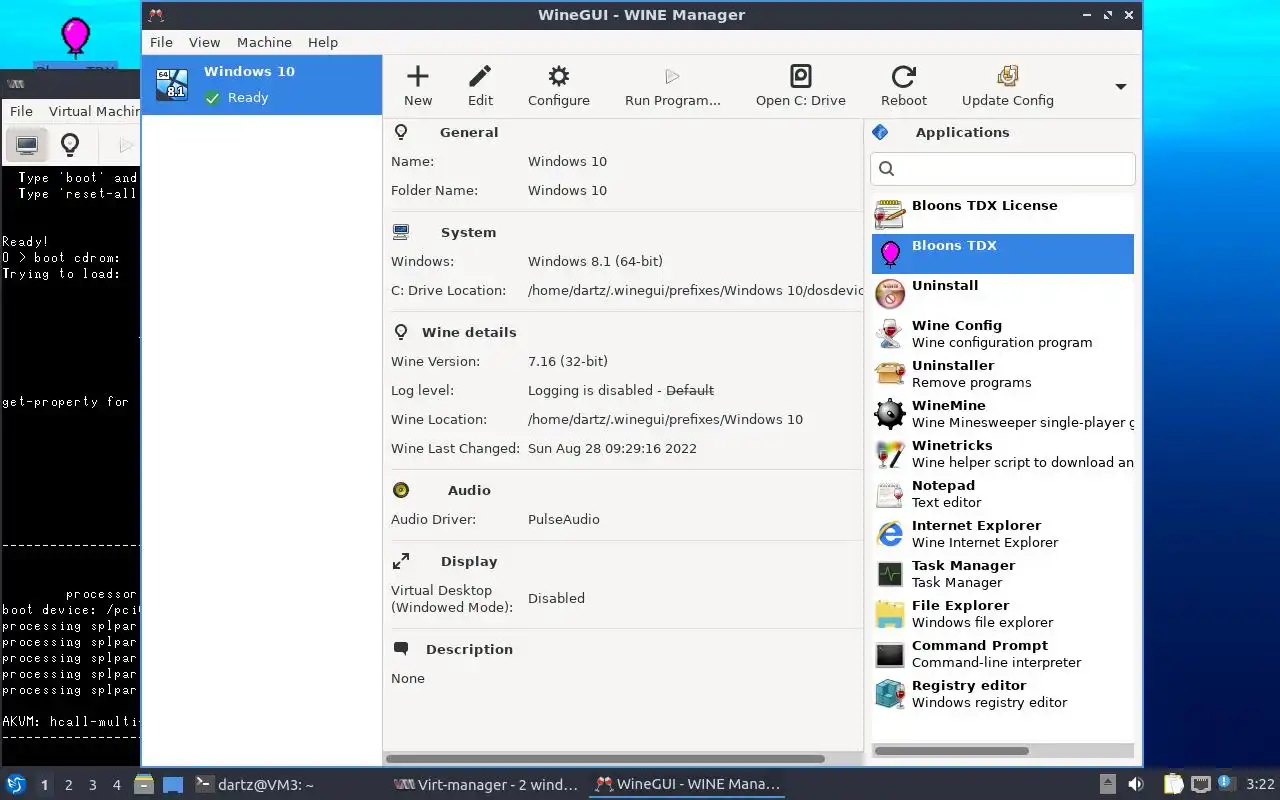Click Wine Version value 7.16 (32-bit)
1280x800 pixels.
568,361
